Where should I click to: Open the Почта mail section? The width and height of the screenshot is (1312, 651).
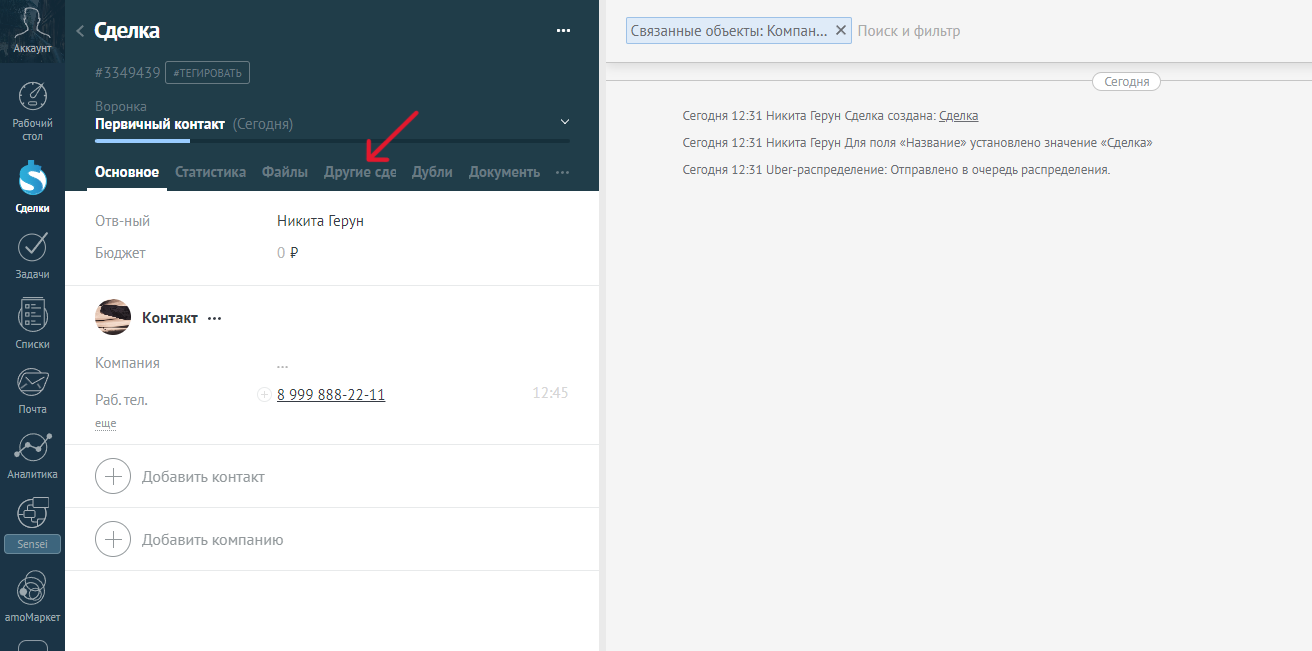tap(32, 391)
